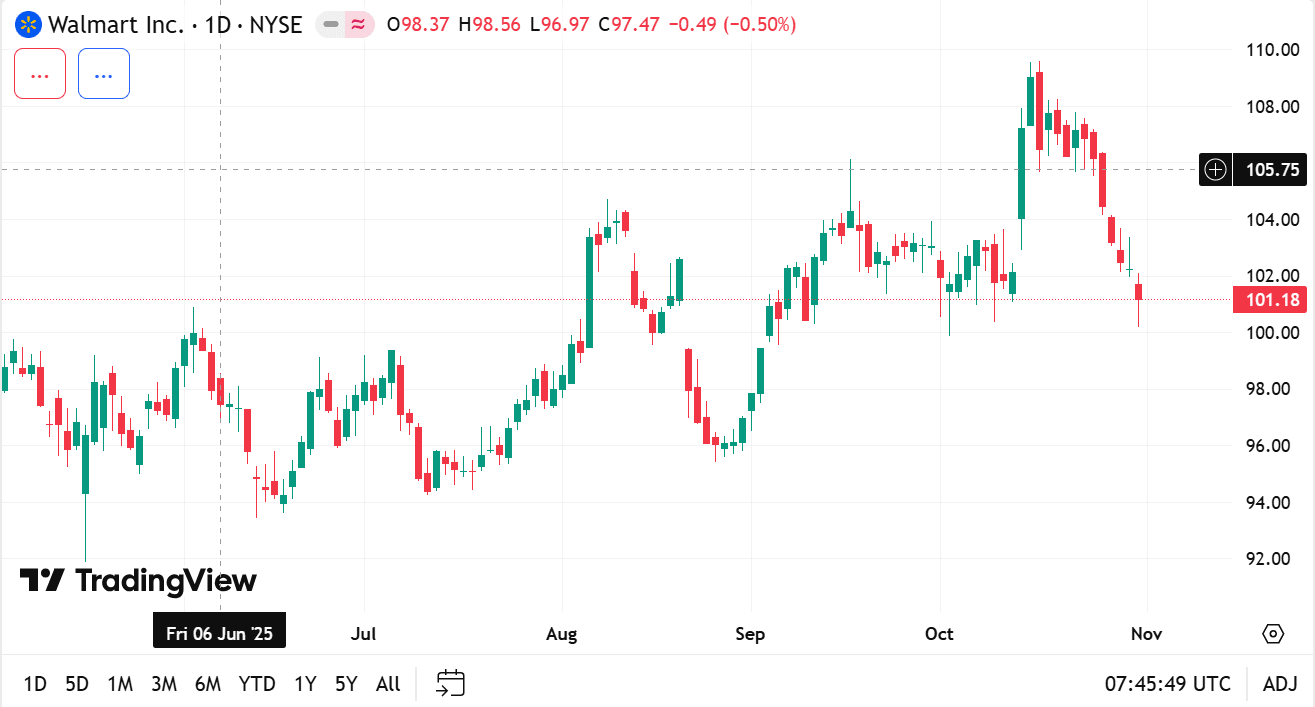
Task: Select the 1D time range
Action: tap(35, 684)
